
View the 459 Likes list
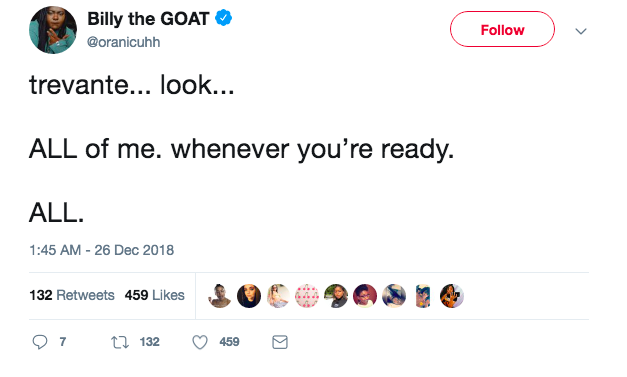point(154,295)
